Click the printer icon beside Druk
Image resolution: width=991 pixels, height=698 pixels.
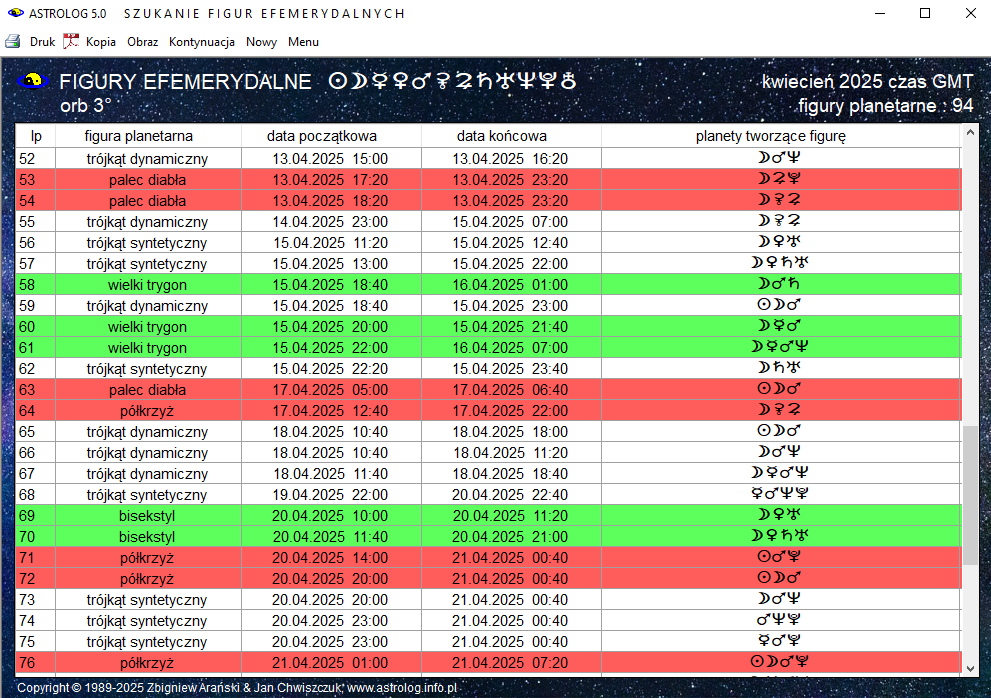coord(13,42)
